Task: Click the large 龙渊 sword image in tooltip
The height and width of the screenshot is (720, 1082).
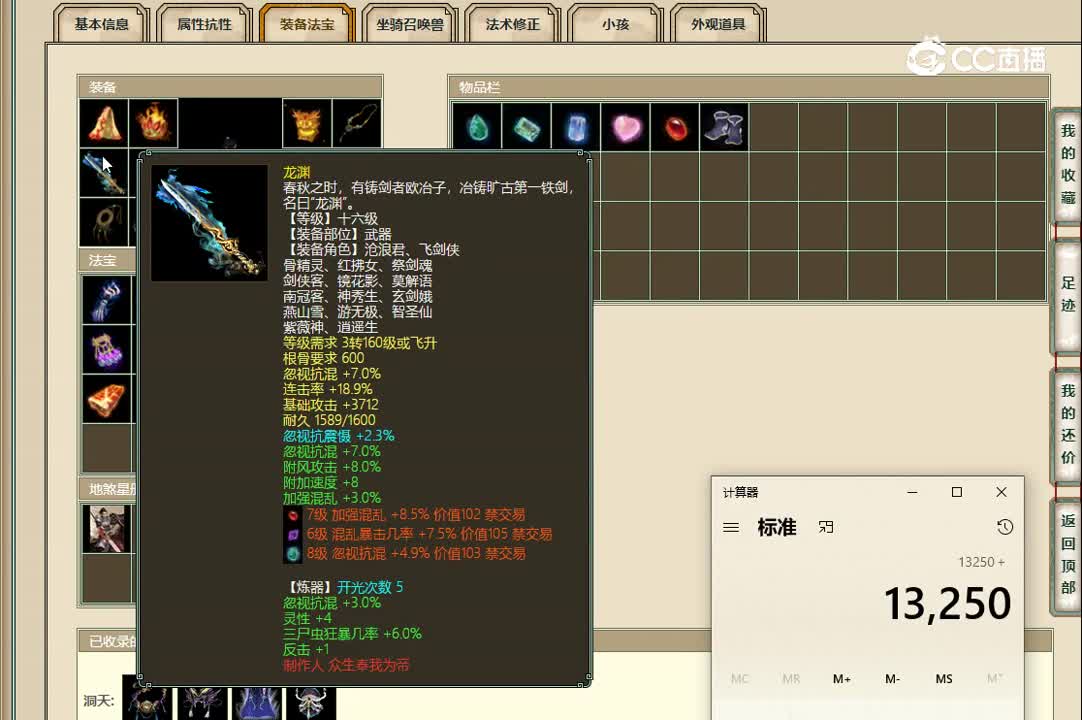Action: [209, 223]
